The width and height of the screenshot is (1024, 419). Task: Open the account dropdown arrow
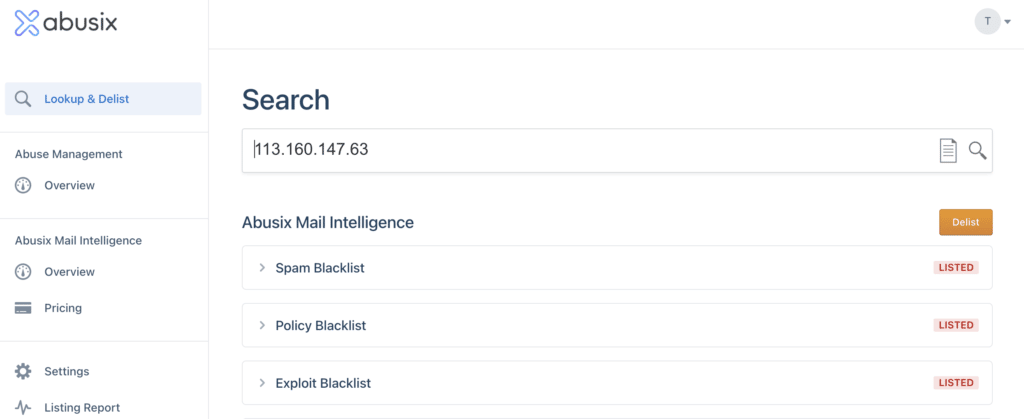click(x=1008, y=22)
